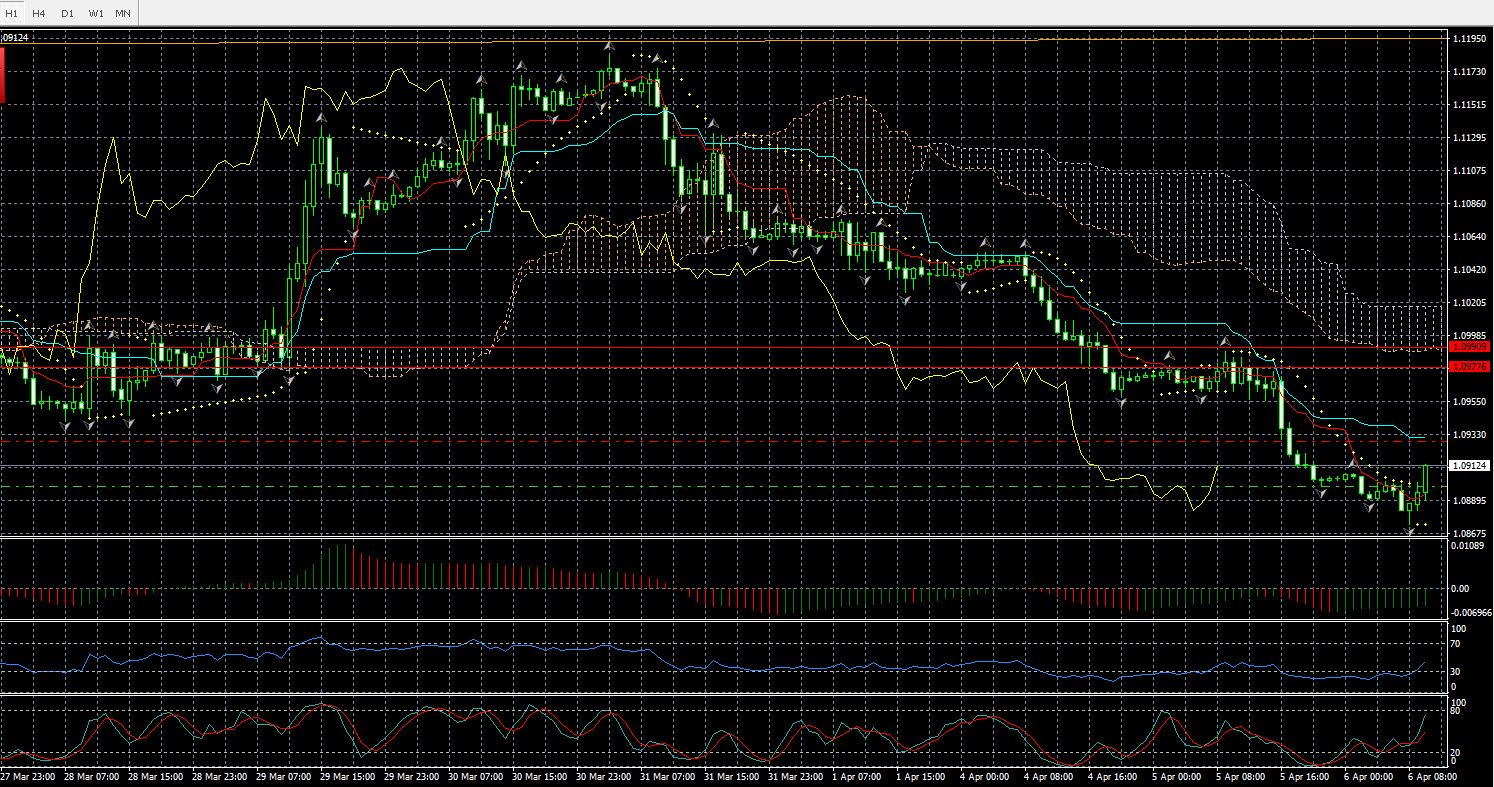
Task: Click the 1.10860 price scale label
Action: pos(1469,203)
